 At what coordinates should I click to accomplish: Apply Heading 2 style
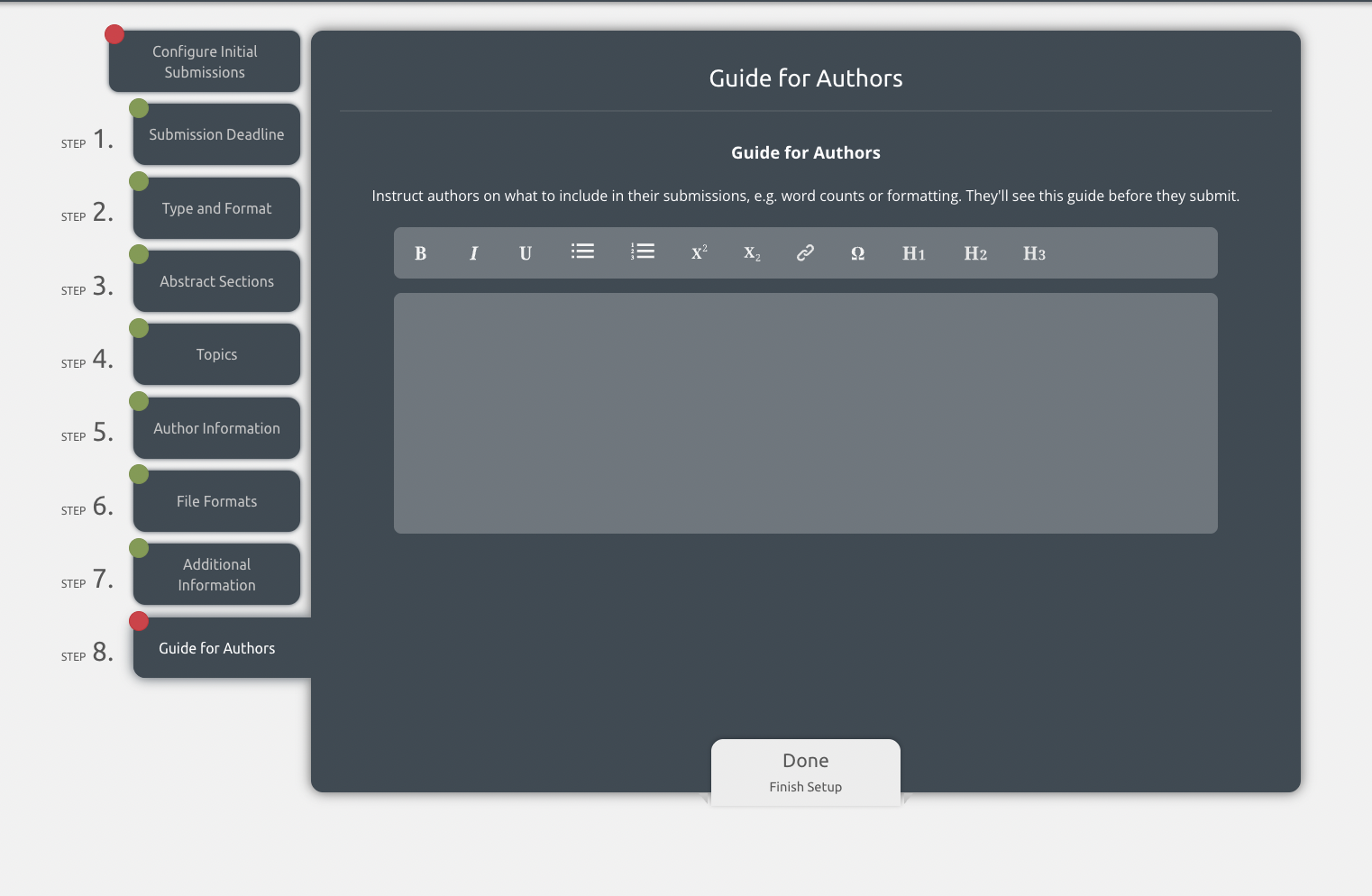tap(975, 253)
